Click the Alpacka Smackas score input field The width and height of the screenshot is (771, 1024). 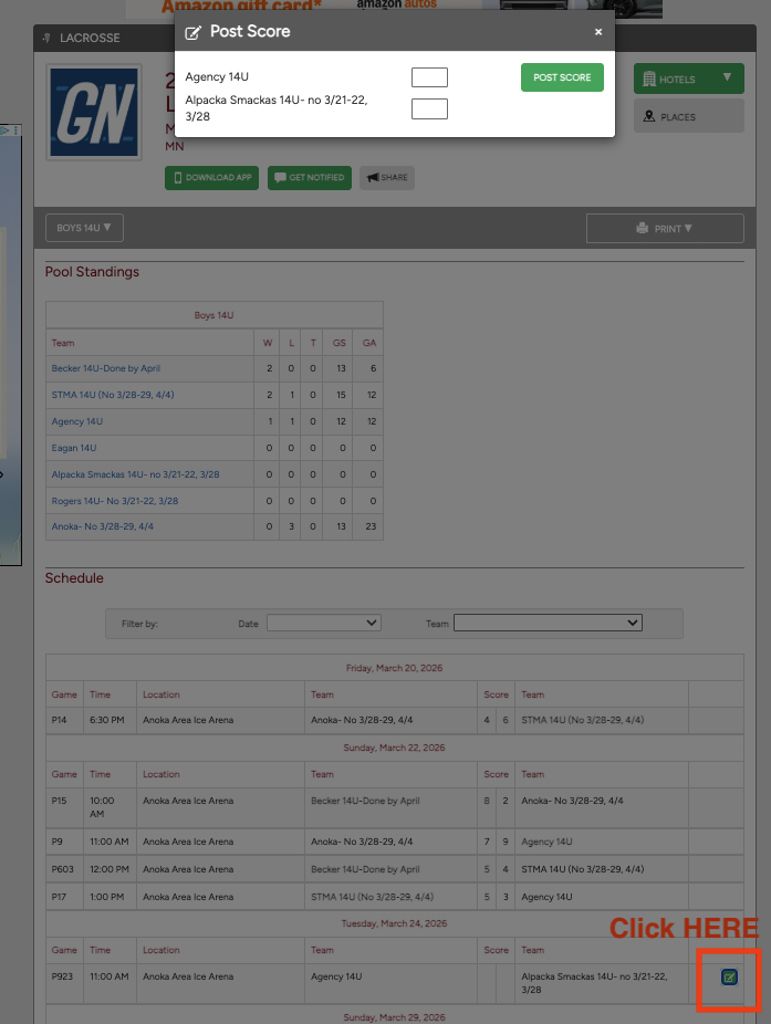click(429, 109)
